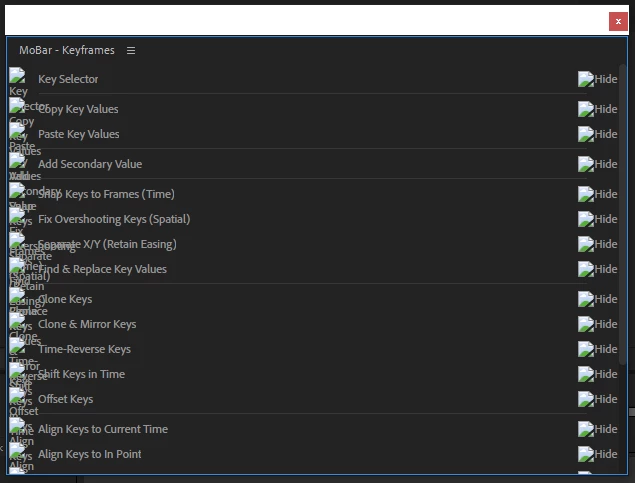
Task: Click the Fix Overshooting Keys icon
Action: pos(17,215)
